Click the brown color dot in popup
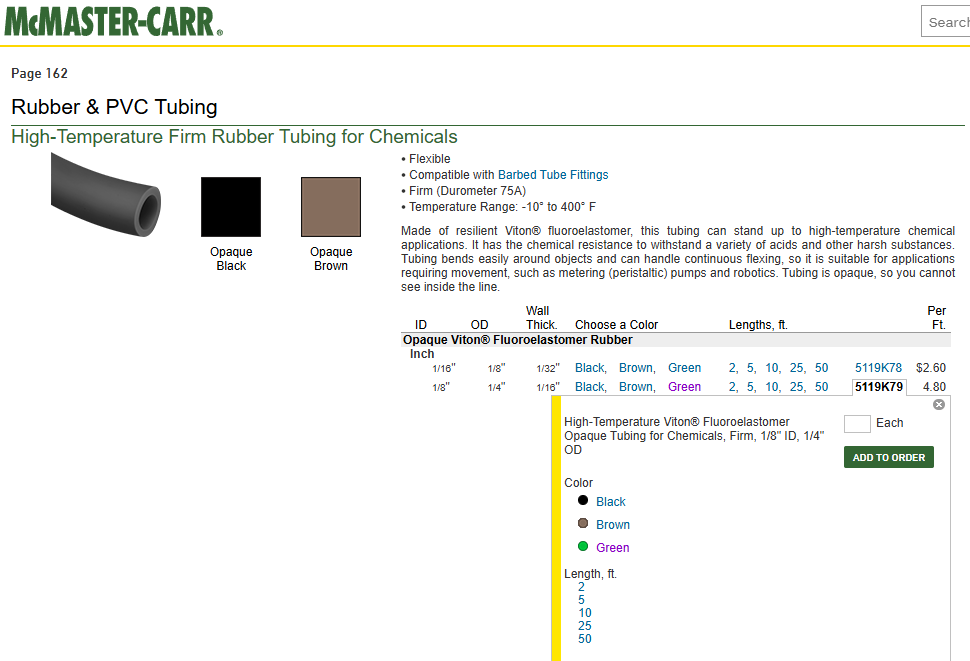The height and width of the screenshot is (661, 970). point(583,523)
